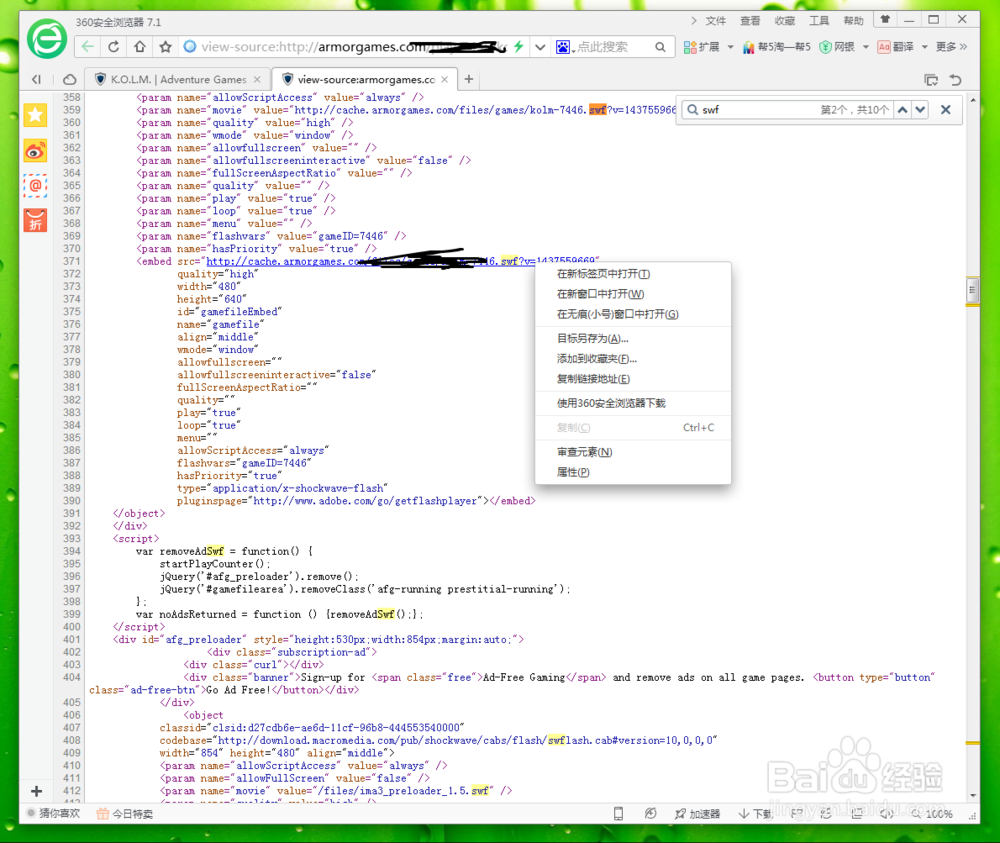Open the 翻译 translate extension
Screen dimensions: 1000x843
[895, 47]
